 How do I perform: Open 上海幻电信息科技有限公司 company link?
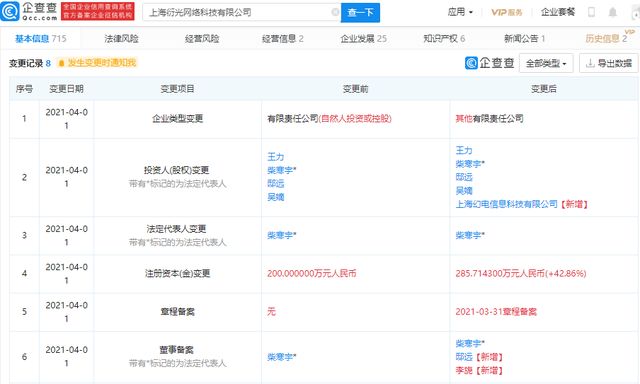click(507, 204)
